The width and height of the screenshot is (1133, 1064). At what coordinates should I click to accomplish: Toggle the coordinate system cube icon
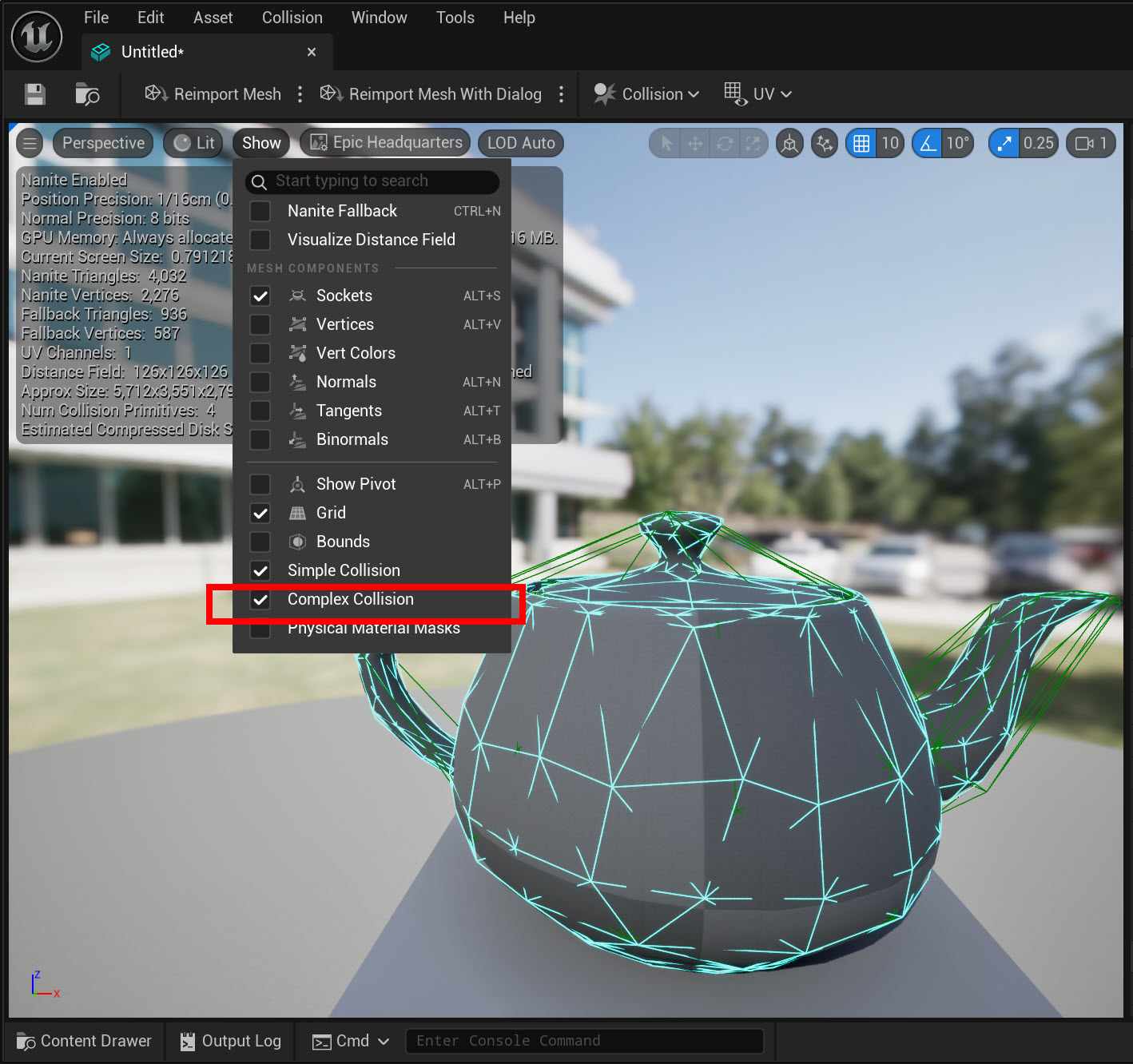[789, 144]
